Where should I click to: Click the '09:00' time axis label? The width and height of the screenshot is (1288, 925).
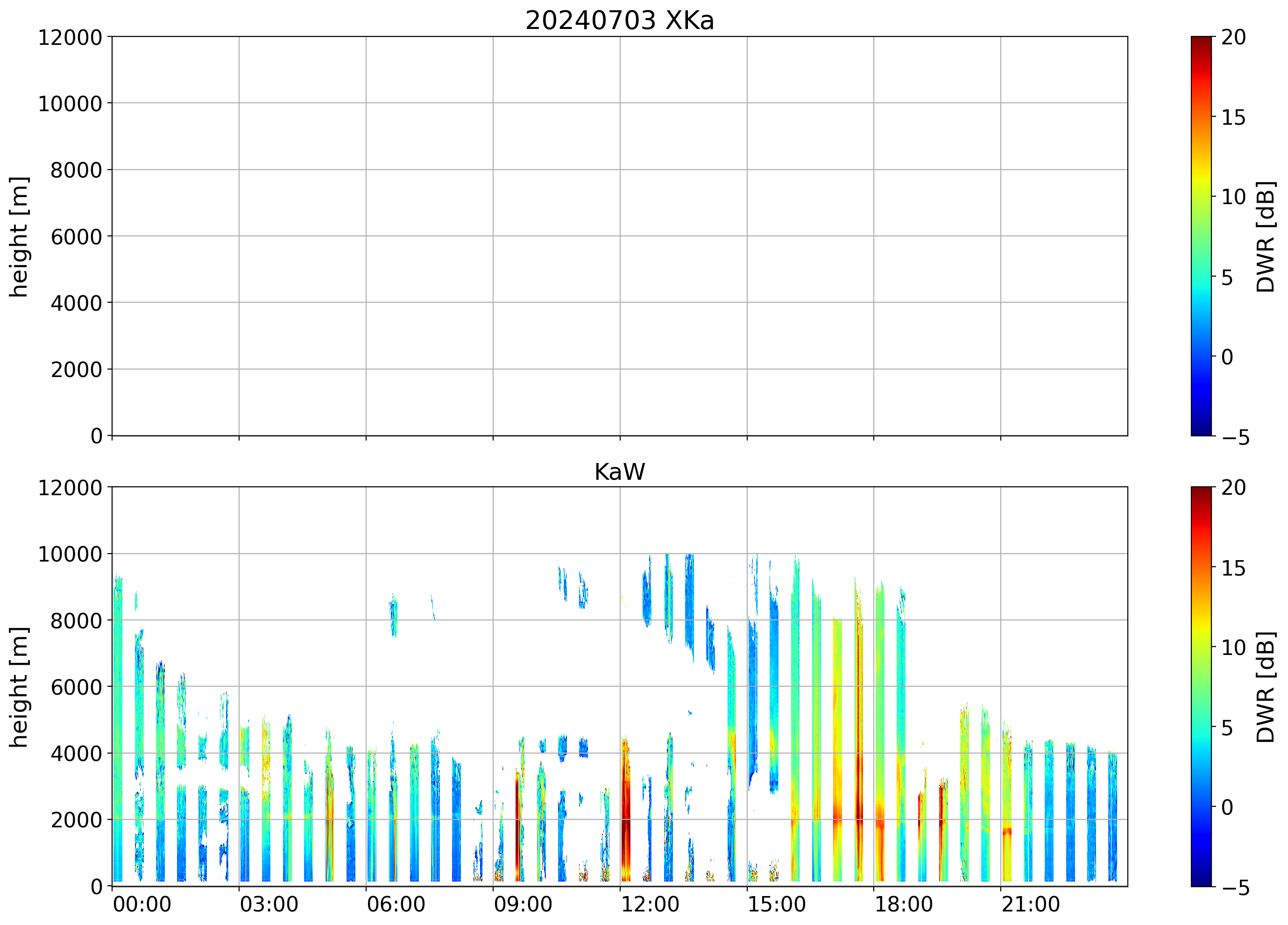523,904
